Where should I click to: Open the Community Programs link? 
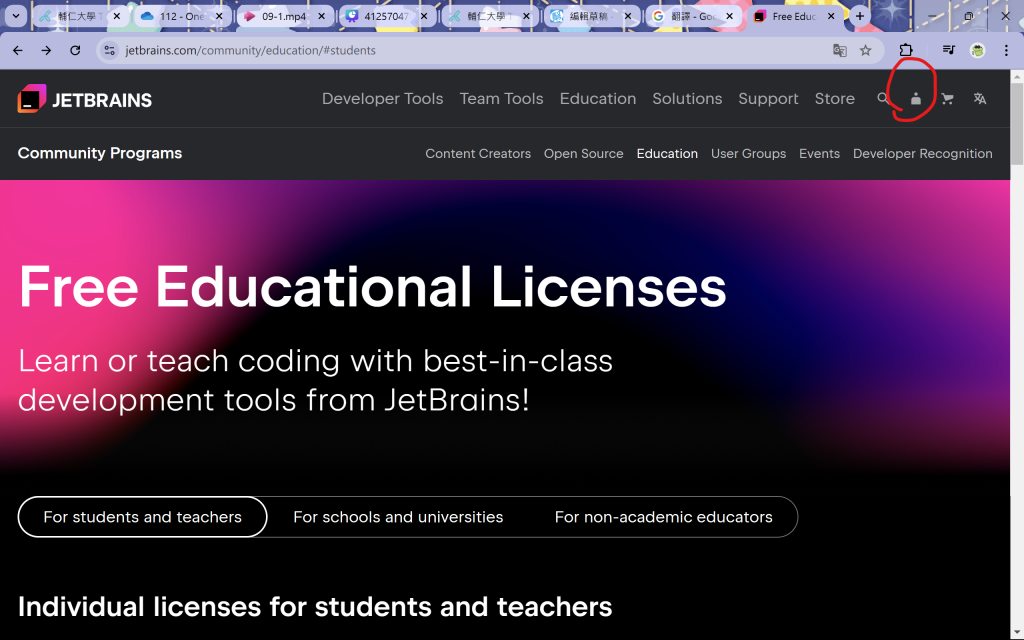100,153
